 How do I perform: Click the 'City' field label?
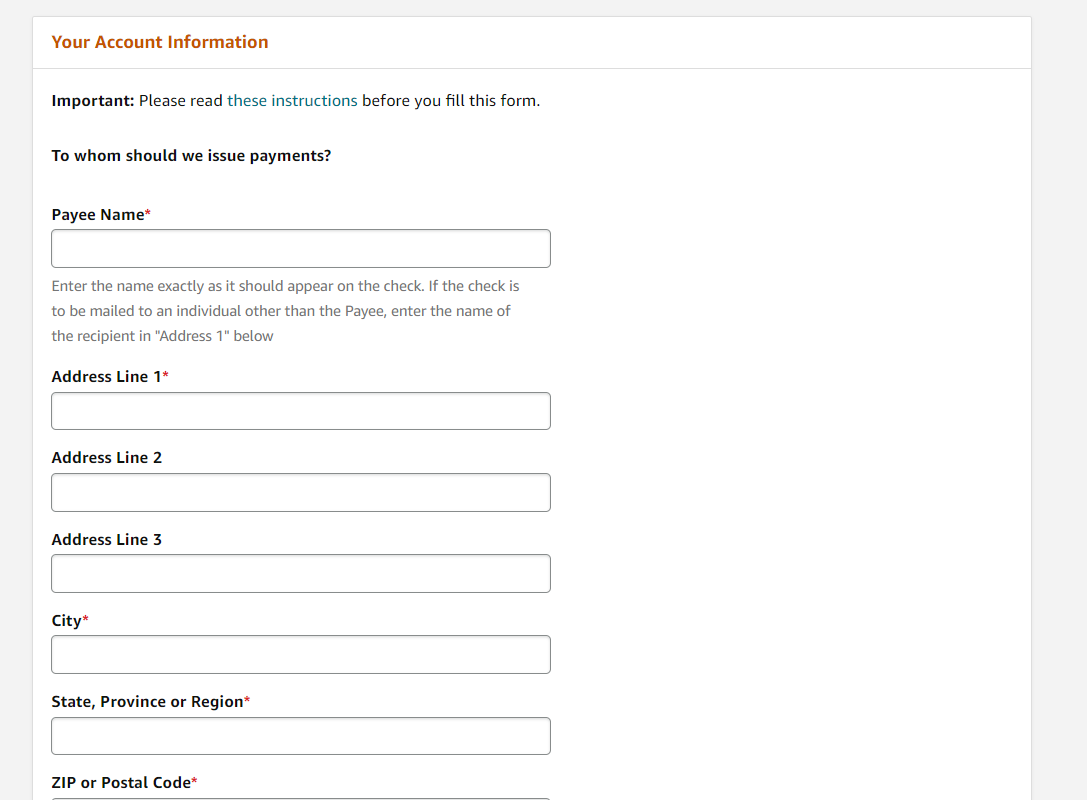click(66, 621)
